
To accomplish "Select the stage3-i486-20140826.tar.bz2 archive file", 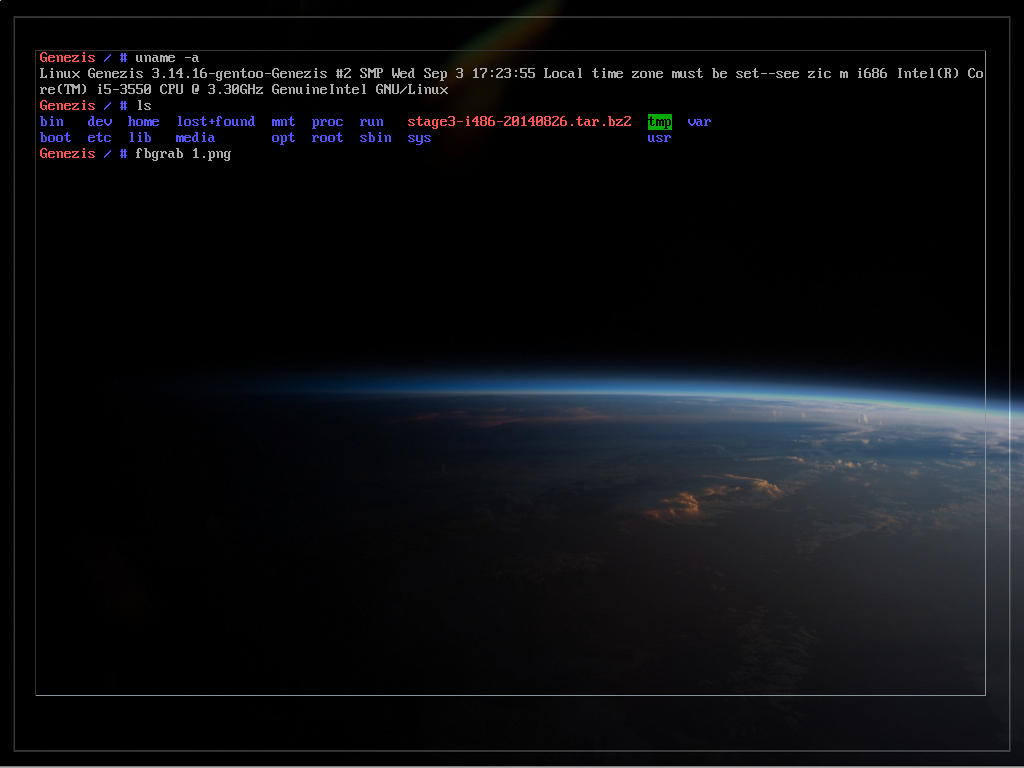I will tap(519, 122).
